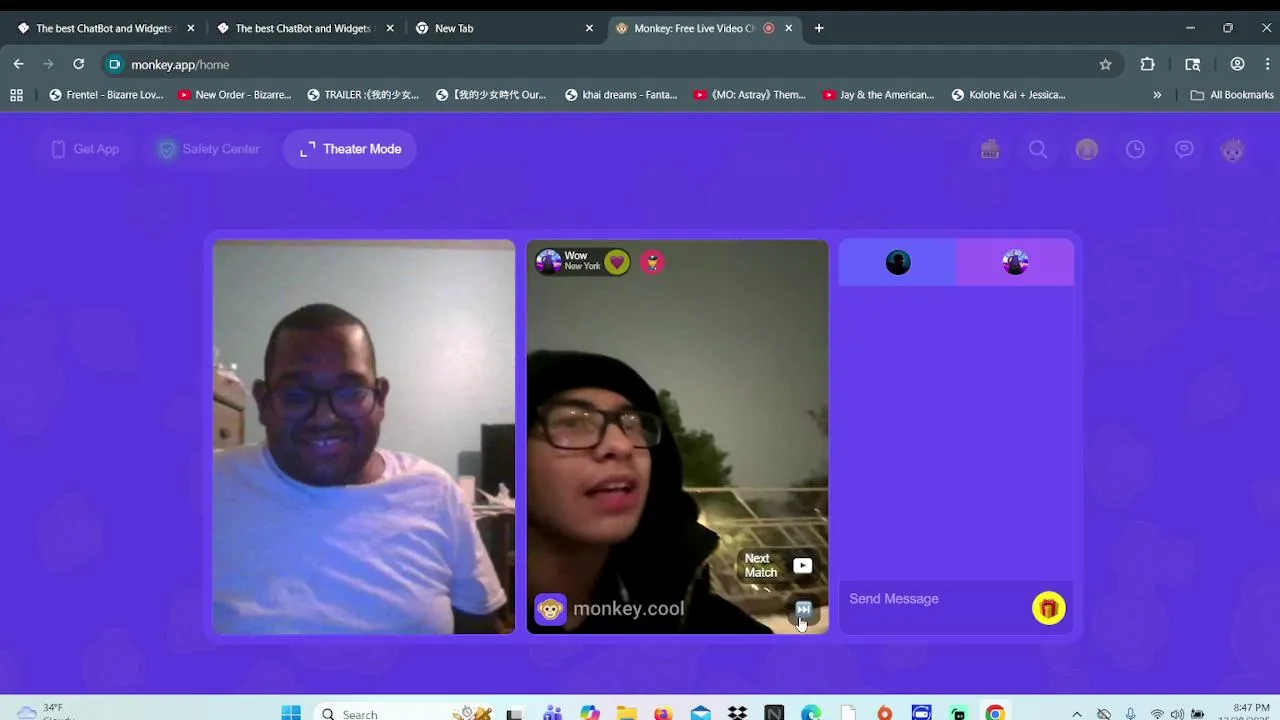Open the weather widget showing 34°F
Screen dimensions: 1280x720
tap(45, 712)
